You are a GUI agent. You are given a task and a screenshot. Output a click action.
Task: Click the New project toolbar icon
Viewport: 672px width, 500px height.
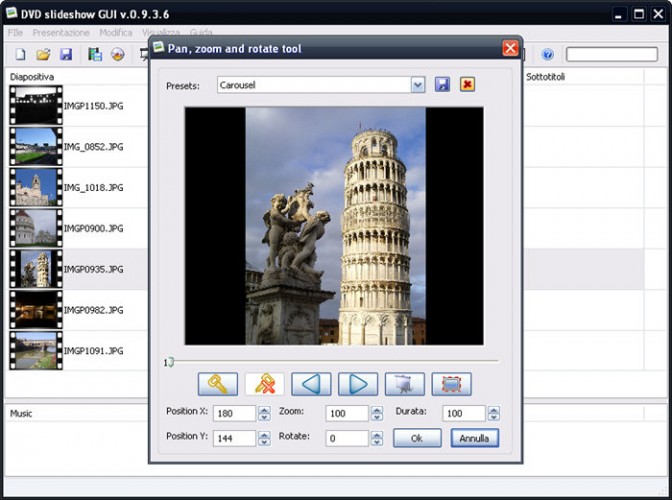coord(21,54)
